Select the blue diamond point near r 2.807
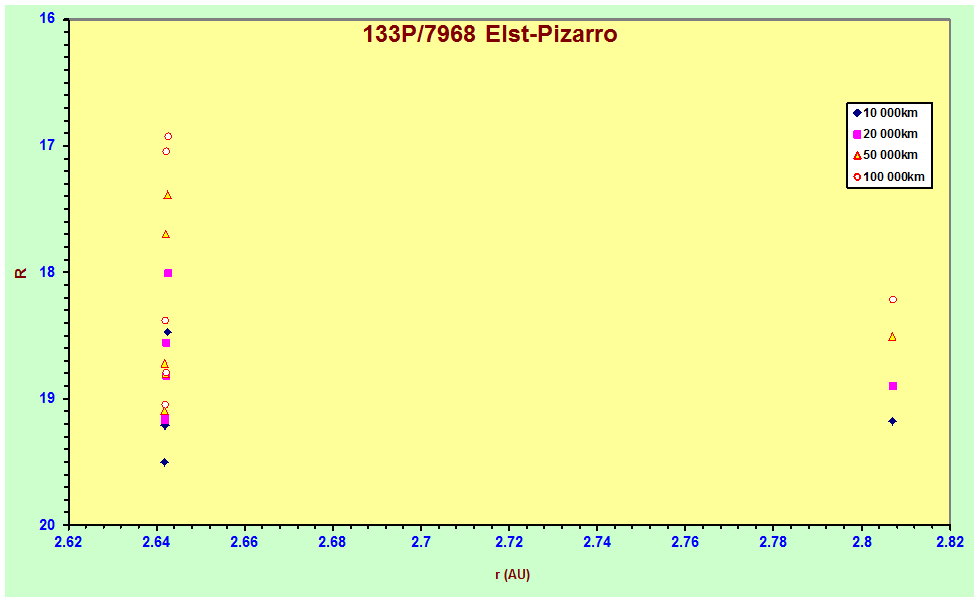Screen dimensions: 977x600 tap(892, 422)
